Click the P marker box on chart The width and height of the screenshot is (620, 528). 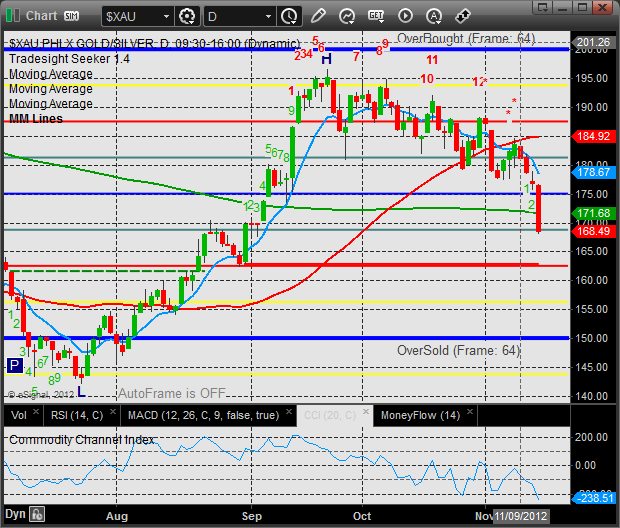[15, 365]
